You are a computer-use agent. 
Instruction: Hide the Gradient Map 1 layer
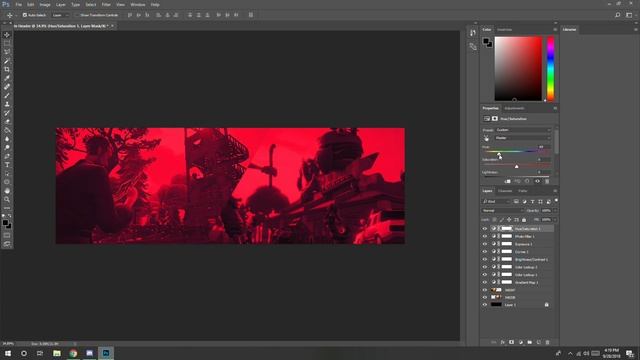click(x=485, y=282)
